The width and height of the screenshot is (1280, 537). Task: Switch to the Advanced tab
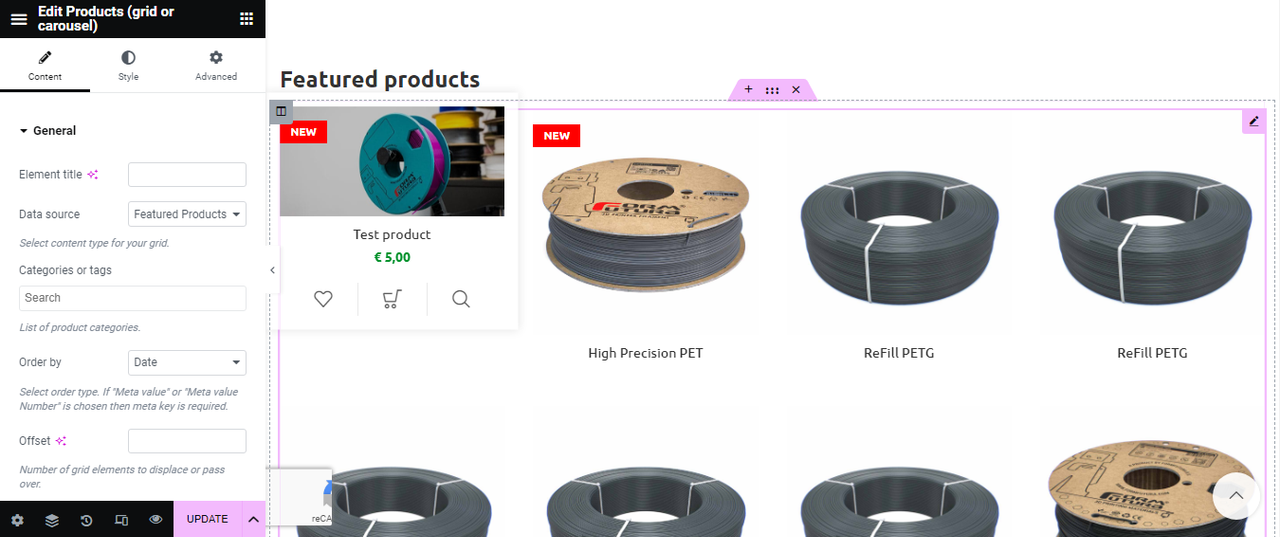click(x=216, y=66)
